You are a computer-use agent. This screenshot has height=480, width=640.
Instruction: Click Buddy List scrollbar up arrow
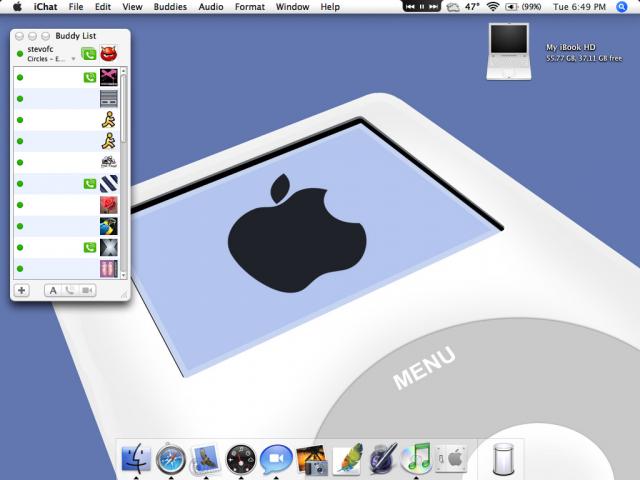[124, 71]
